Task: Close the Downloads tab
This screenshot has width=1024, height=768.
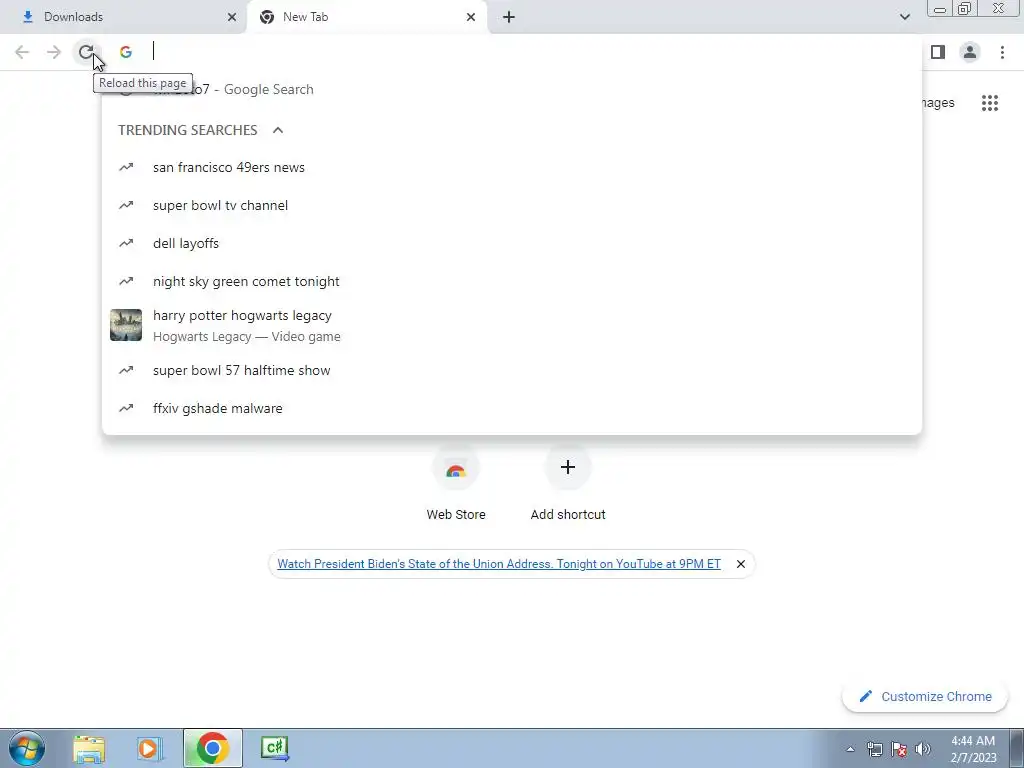Action: click(x=231, y=17)
